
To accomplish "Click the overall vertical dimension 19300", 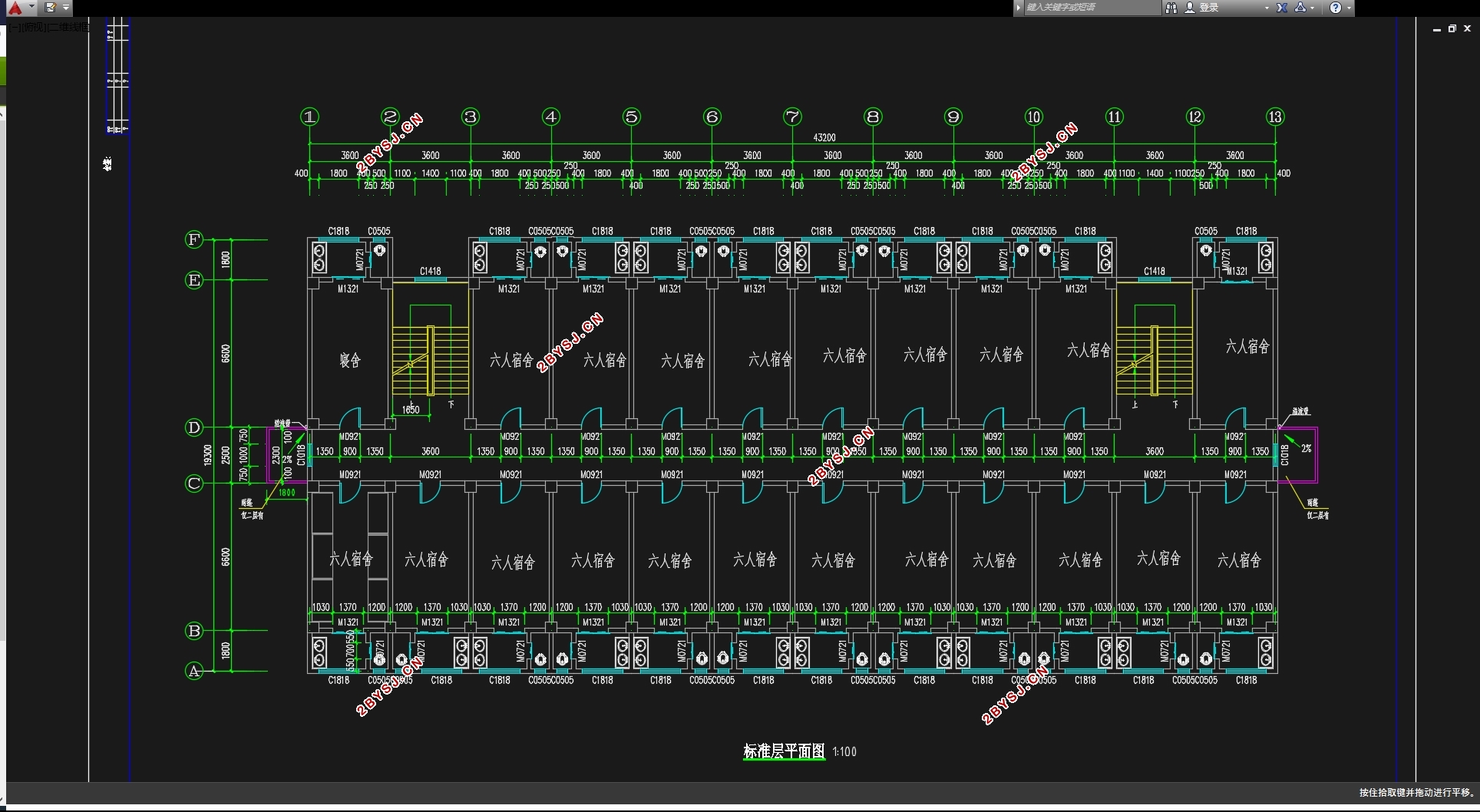I will pyautogui.click(x=208, y=454).
